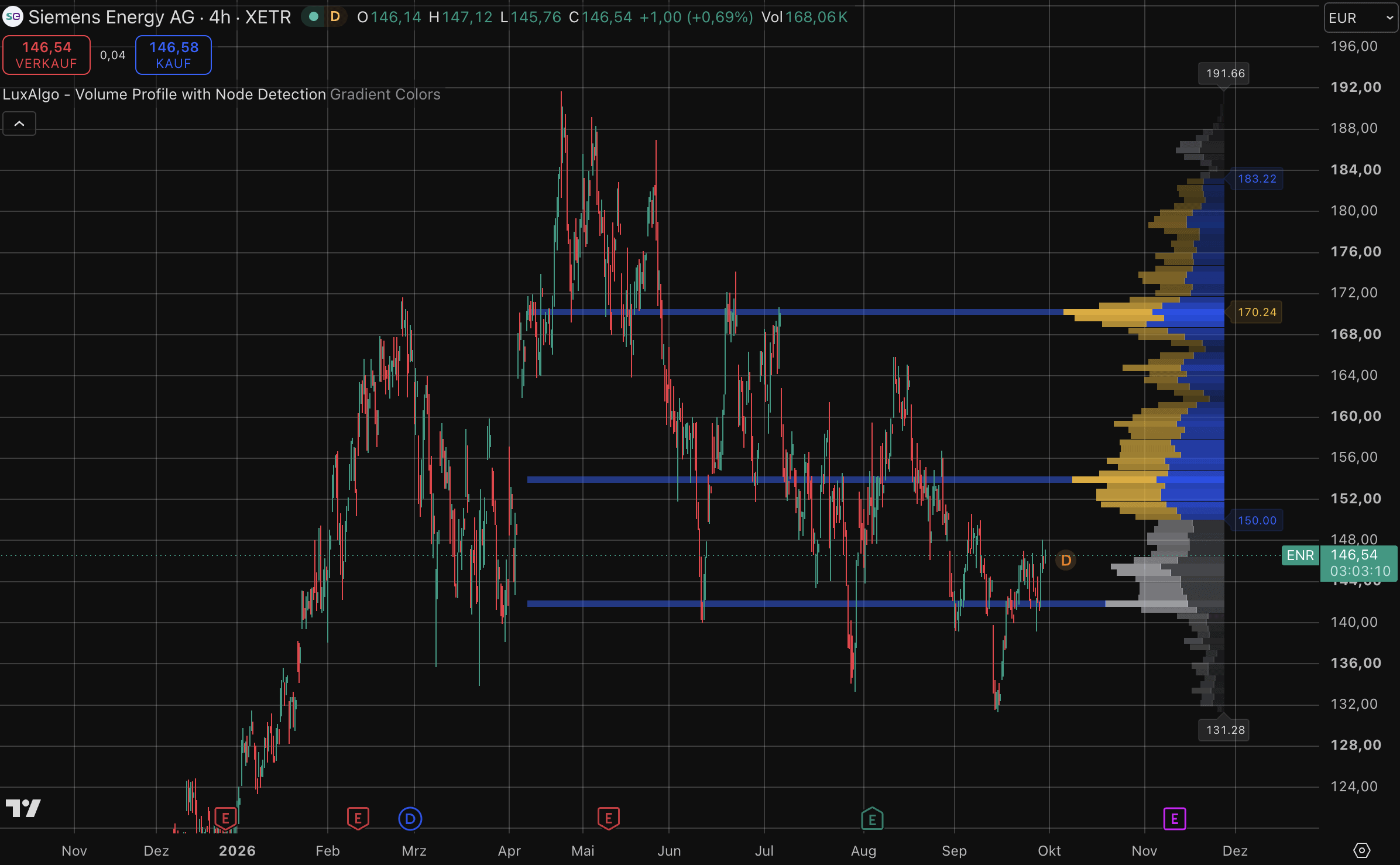
Task: Click the Aug label on time axis
Action: tap(863, 850)
